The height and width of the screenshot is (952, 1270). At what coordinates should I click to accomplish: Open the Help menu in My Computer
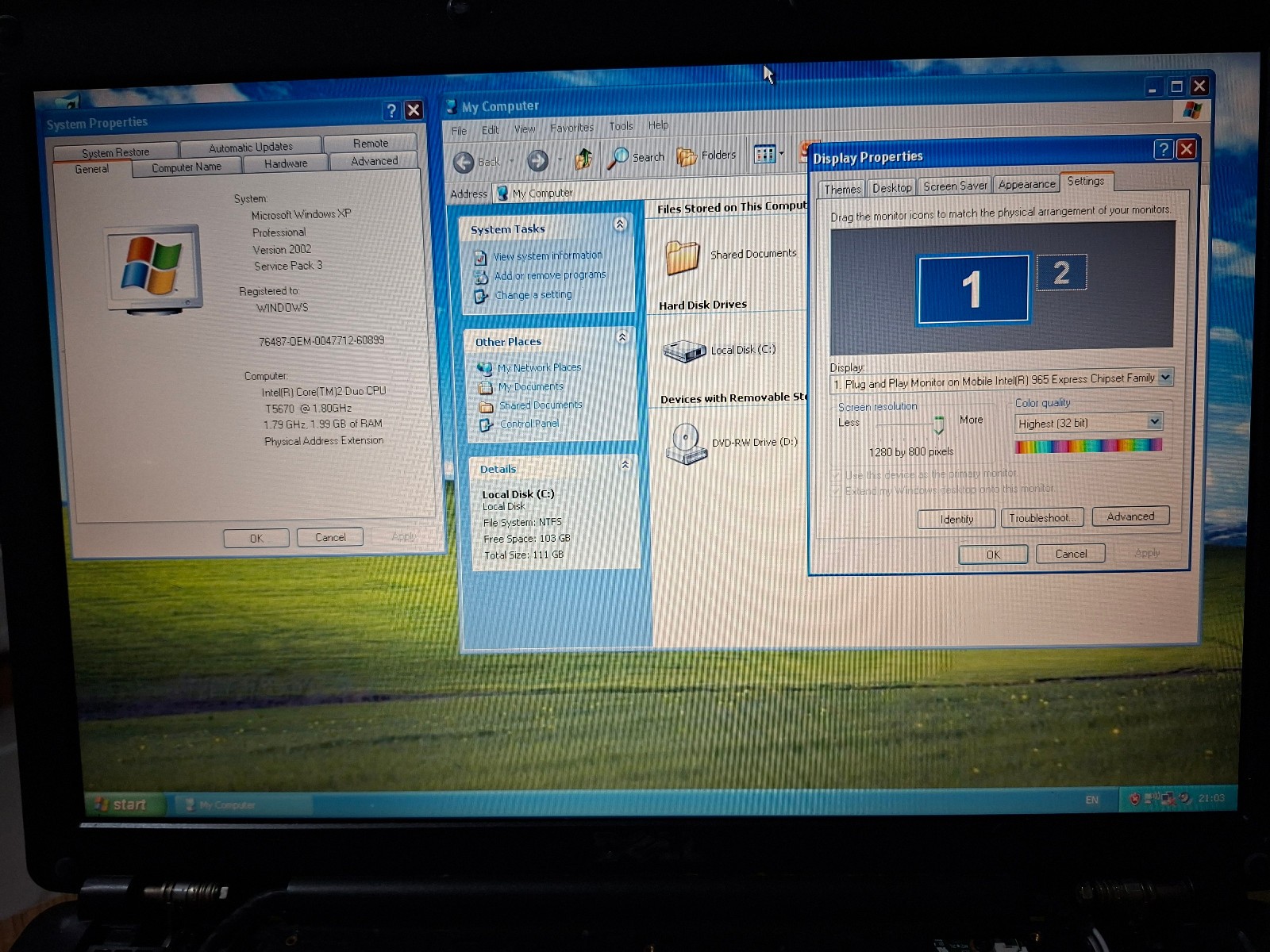[x=658, y=125]
